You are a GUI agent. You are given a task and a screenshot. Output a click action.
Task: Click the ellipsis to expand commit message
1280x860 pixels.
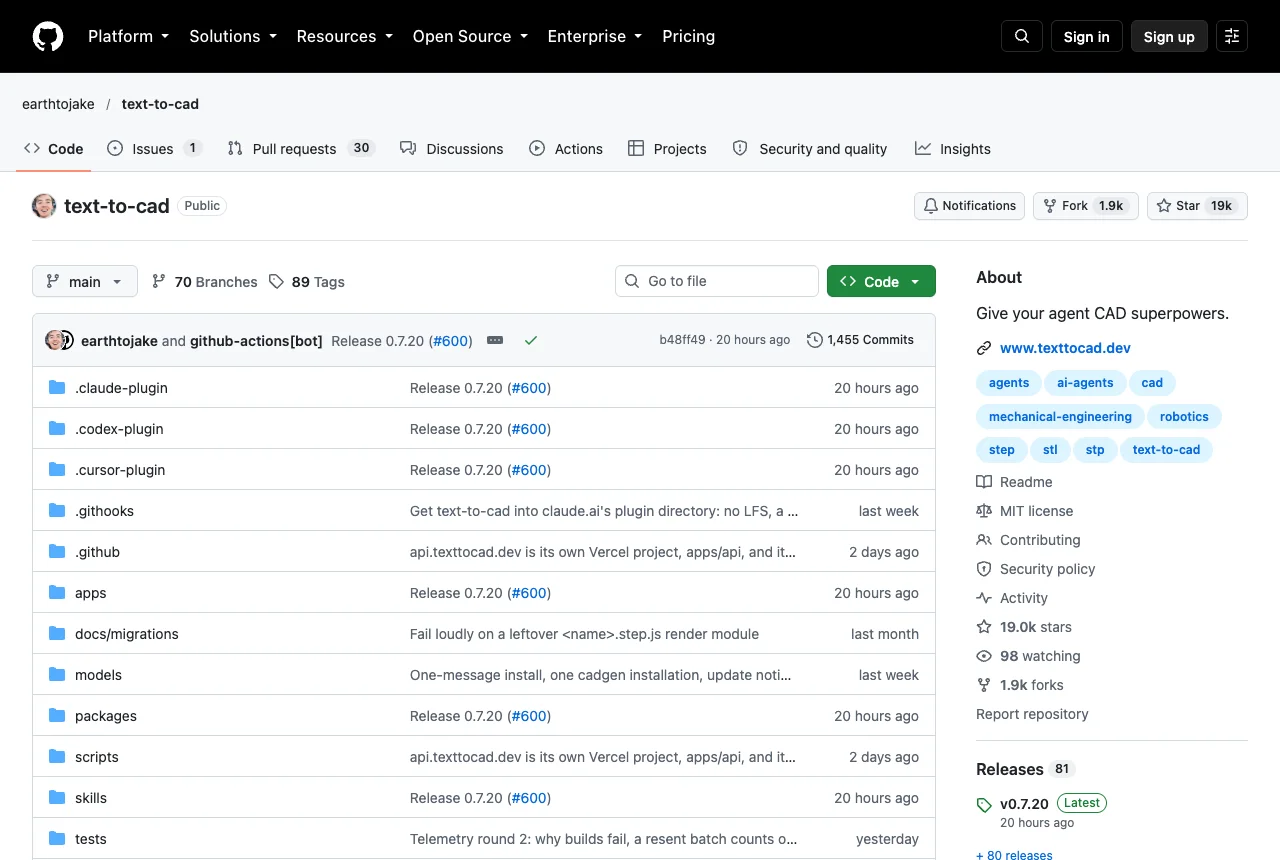pyautogui.click(x=495, y=341)
